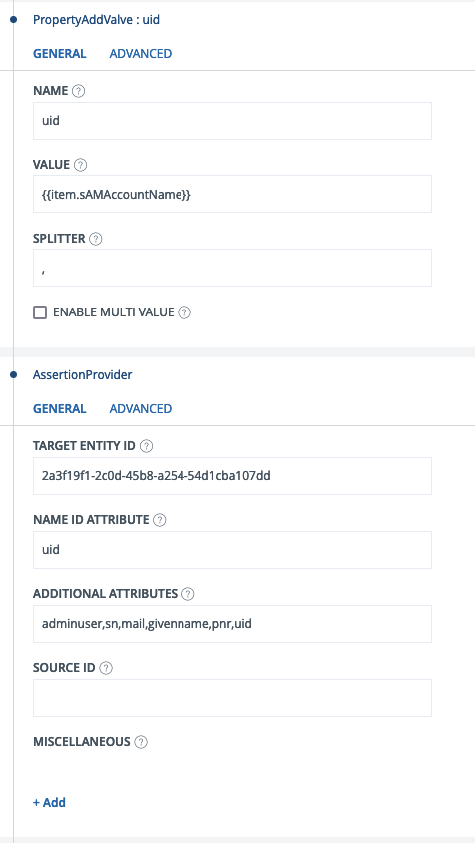Image resolution: width=475 pixels, height=843 pixels.
Task: Edit the Additional Attributes text field
Action: [232, 624]
